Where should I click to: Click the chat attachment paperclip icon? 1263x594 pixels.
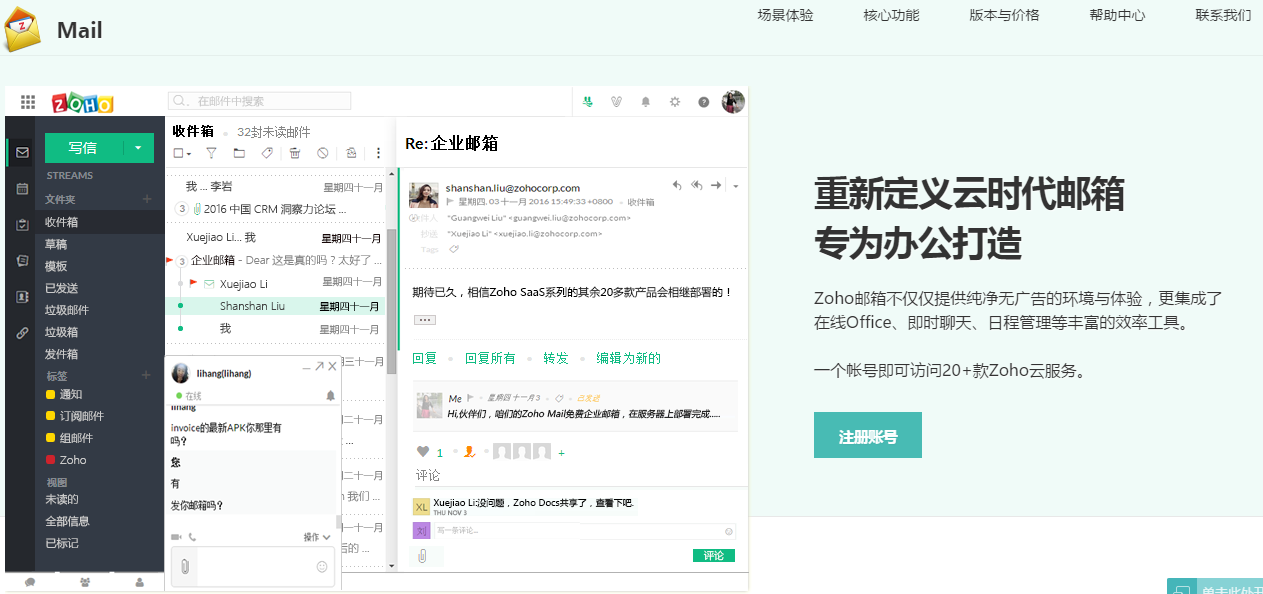coord(184,567)
